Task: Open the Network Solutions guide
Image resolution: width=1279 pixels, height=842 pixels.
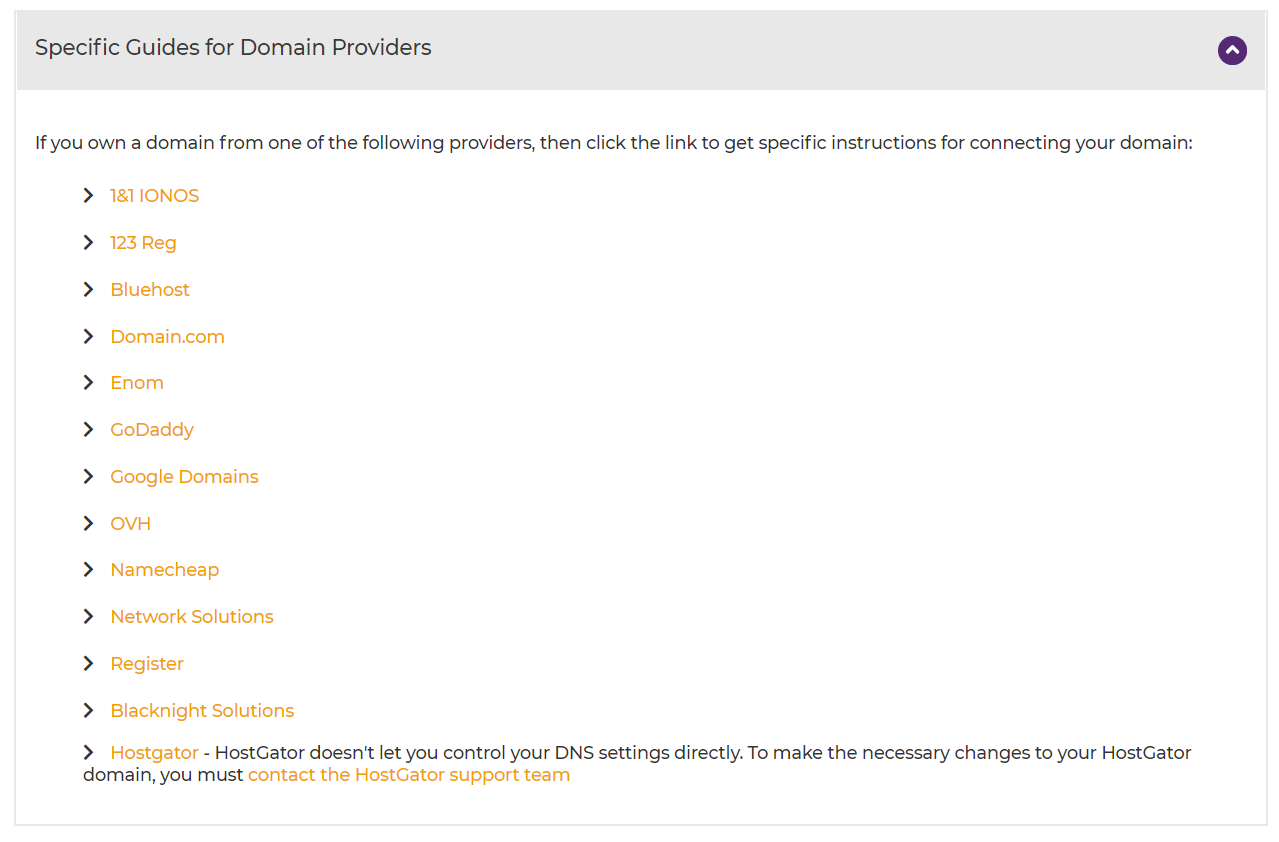Action: tap(191, 617)
